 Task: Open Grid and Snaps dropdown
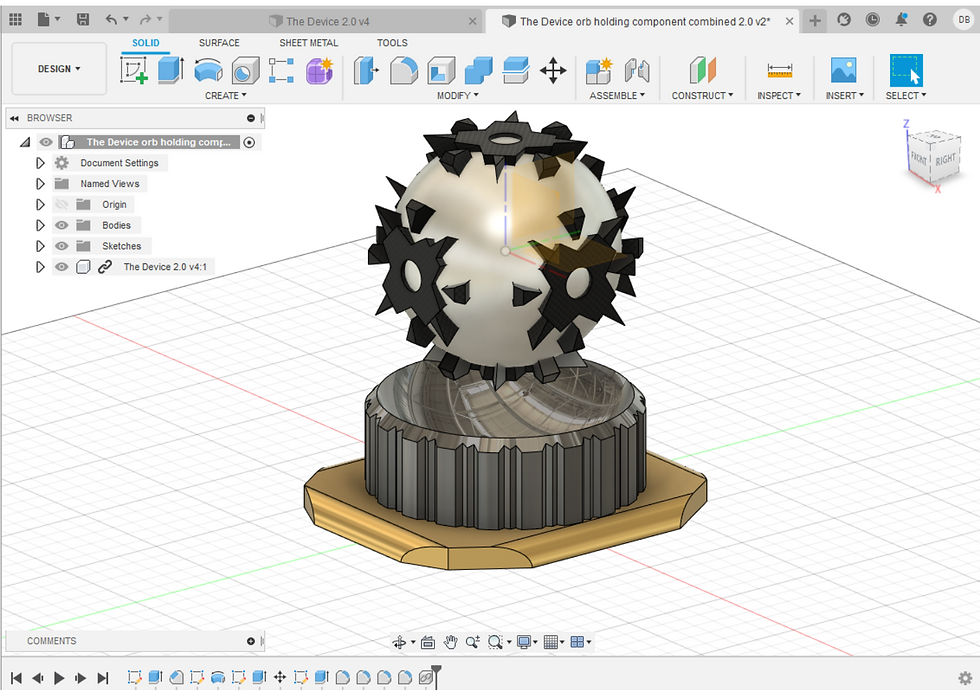tap(554, 642)
